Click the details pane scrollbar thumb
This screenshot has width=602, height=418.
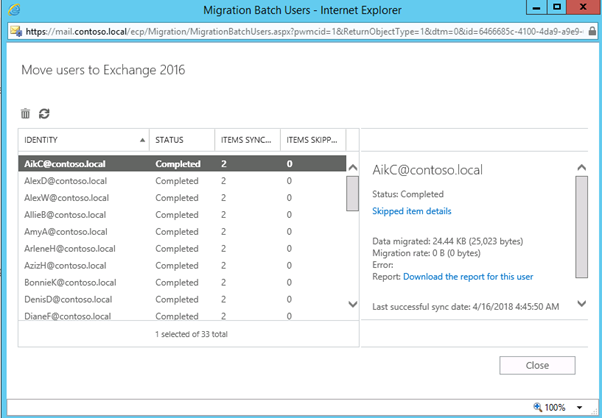(582, 227)
